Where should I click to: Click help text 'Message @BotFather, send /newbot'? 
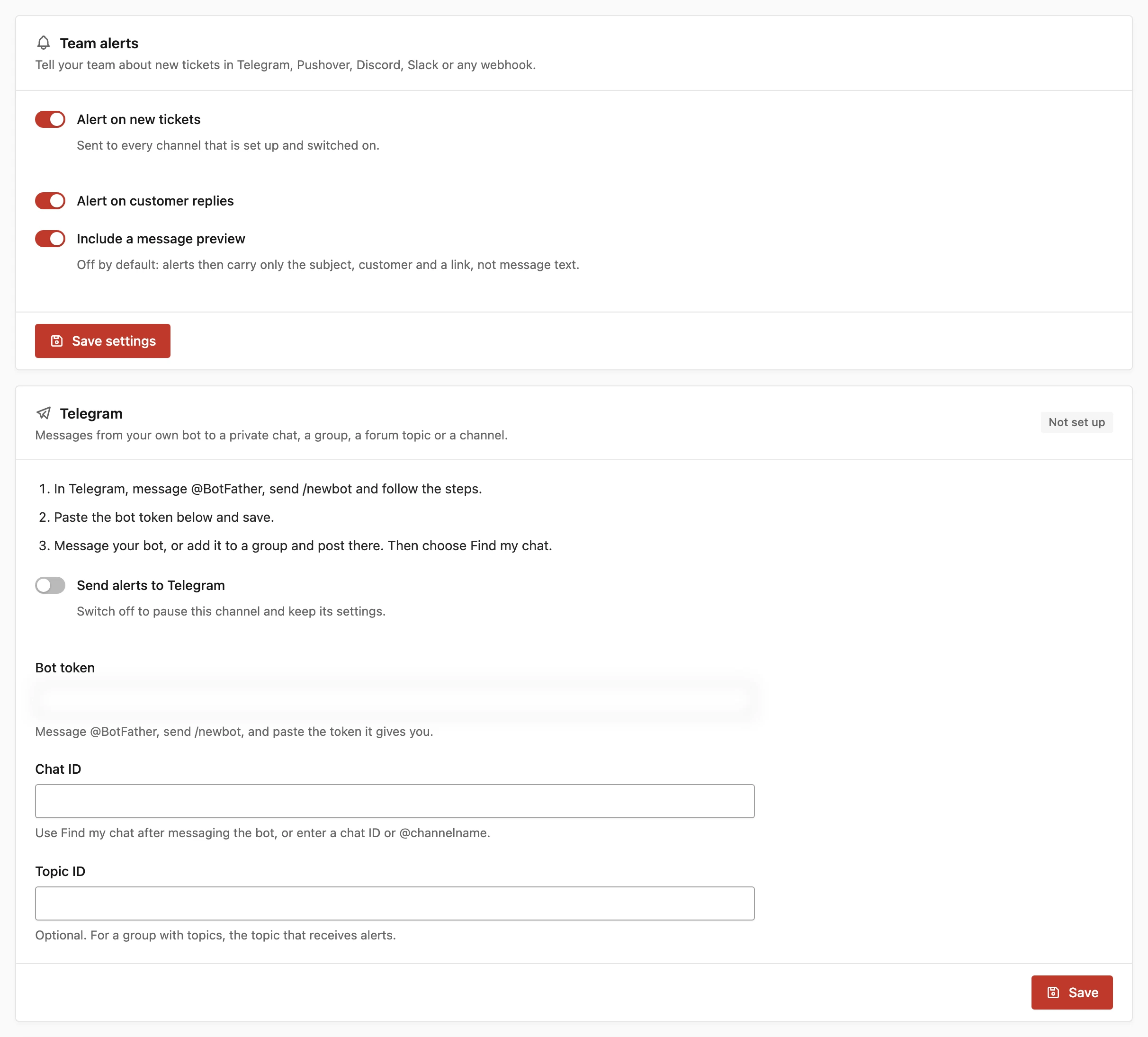234,731
